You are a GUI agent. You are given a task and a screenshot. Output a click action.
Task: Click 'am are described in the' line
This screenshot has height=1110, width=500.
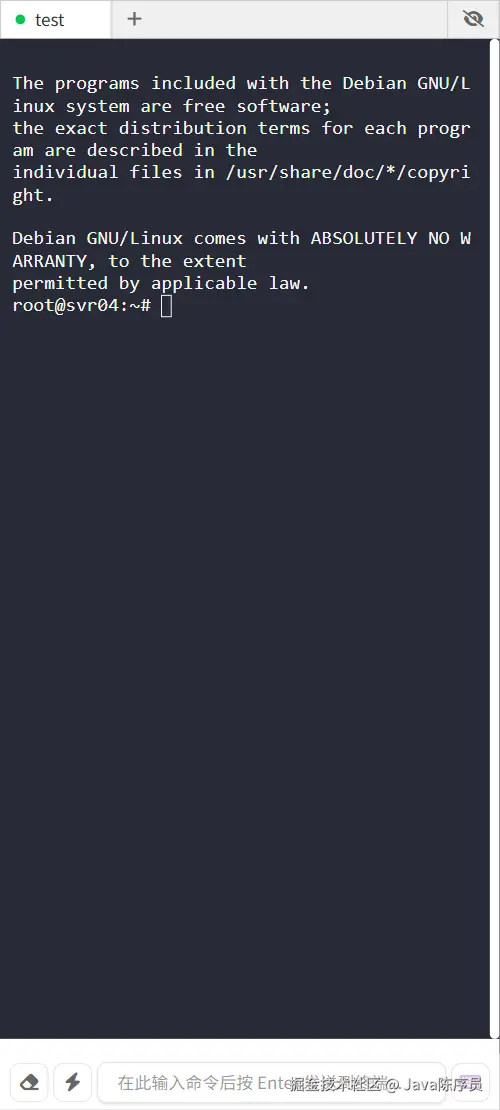pos(135,150)
